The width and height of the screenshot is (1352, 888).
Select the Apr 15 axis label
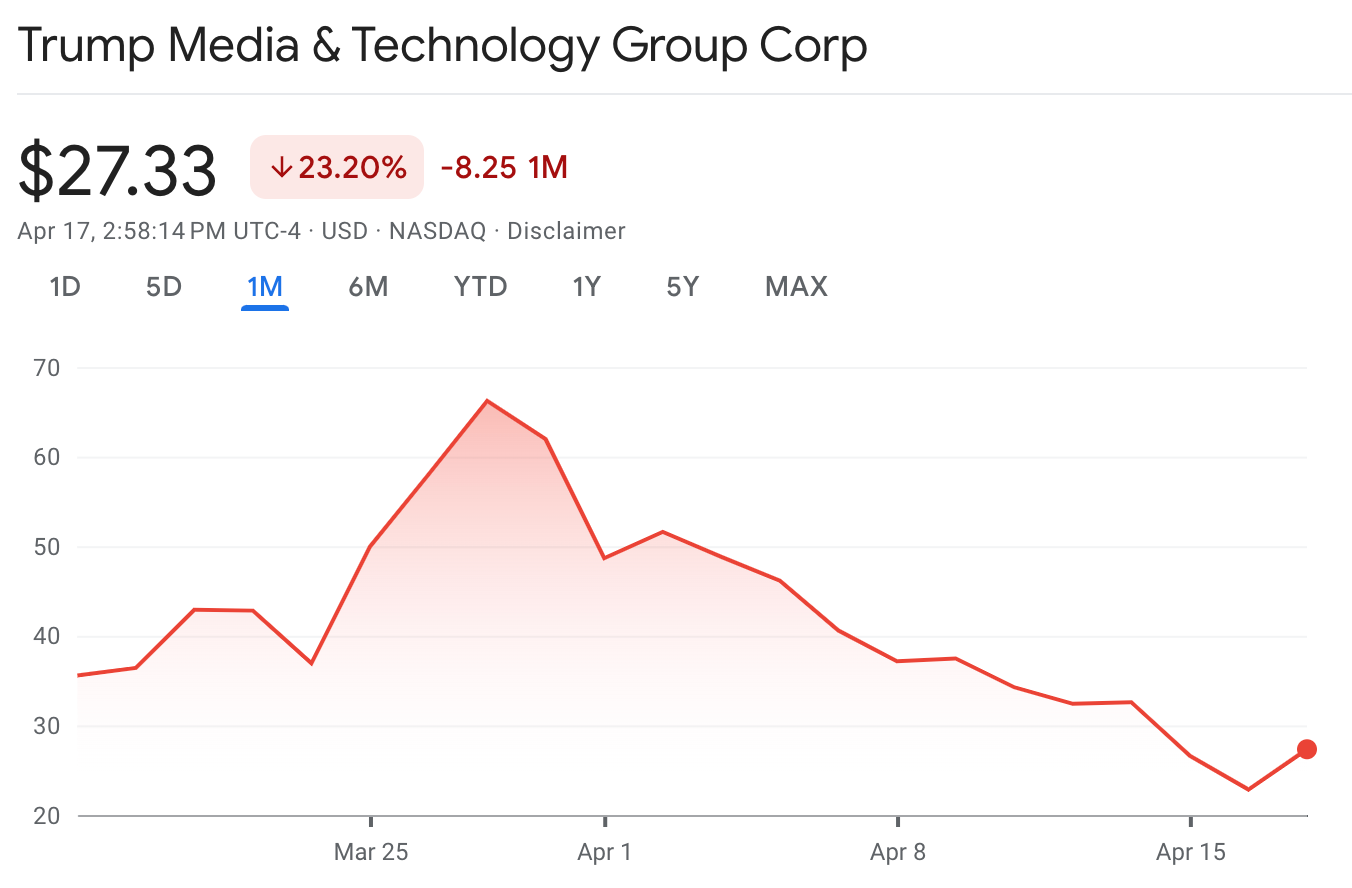[x=1190, y=853]
